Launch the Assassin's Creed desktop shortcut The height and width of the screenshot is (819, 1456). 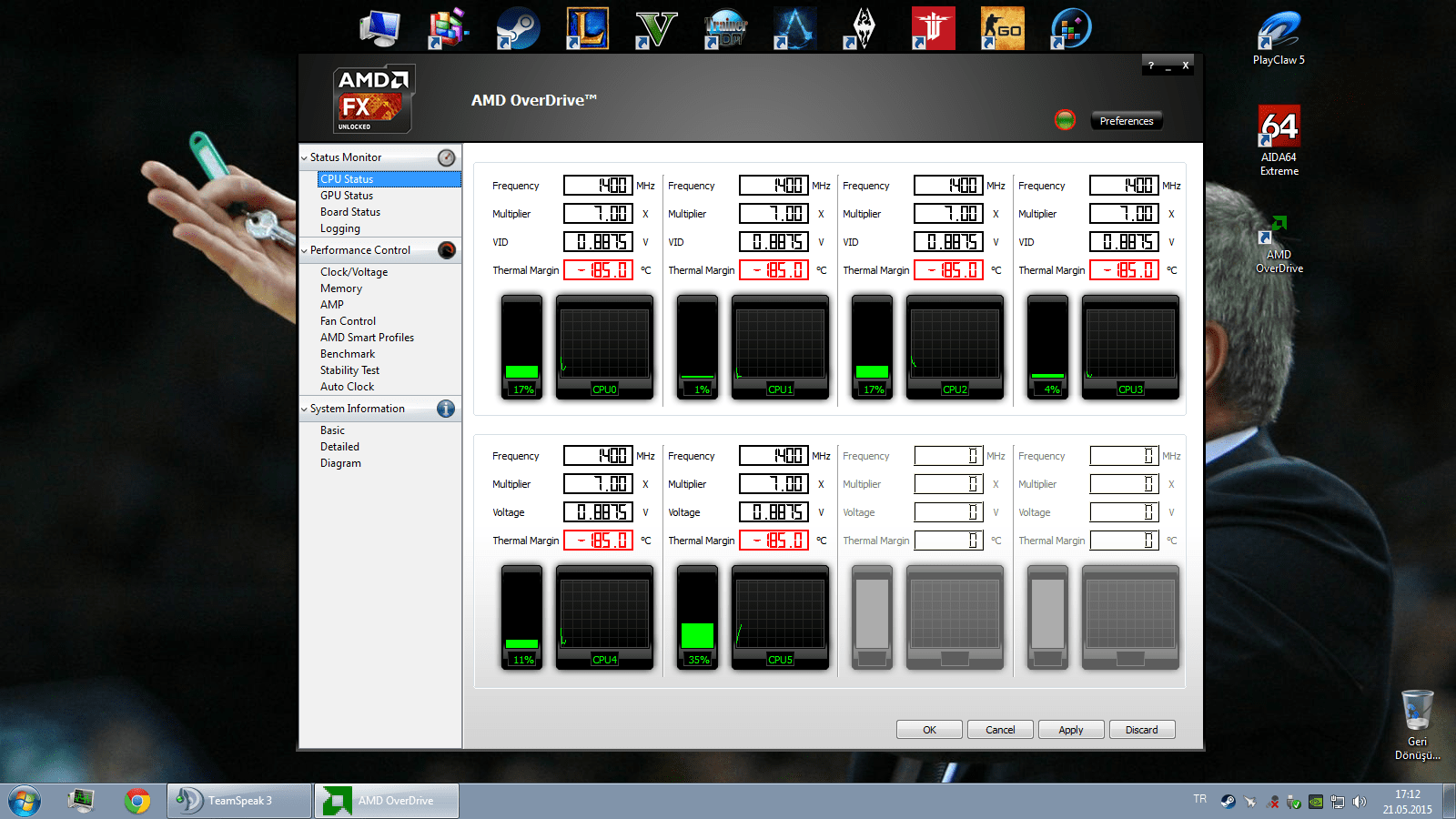(794, 28)
